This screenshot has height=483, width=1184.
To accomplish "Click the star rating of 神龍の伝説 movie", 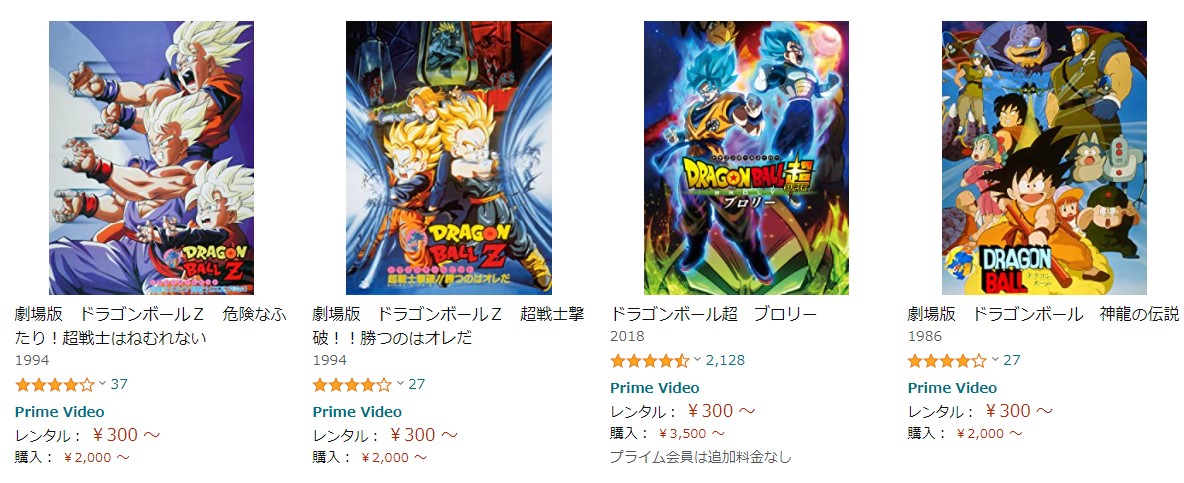I will (x=947, y=361).
